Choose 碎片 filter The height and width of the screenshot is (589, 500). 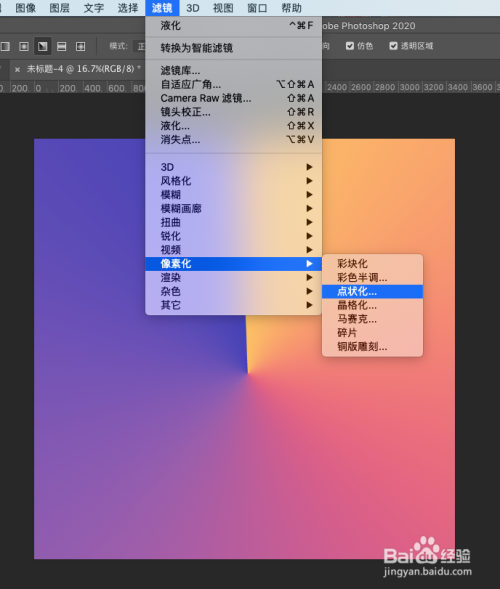372,333
